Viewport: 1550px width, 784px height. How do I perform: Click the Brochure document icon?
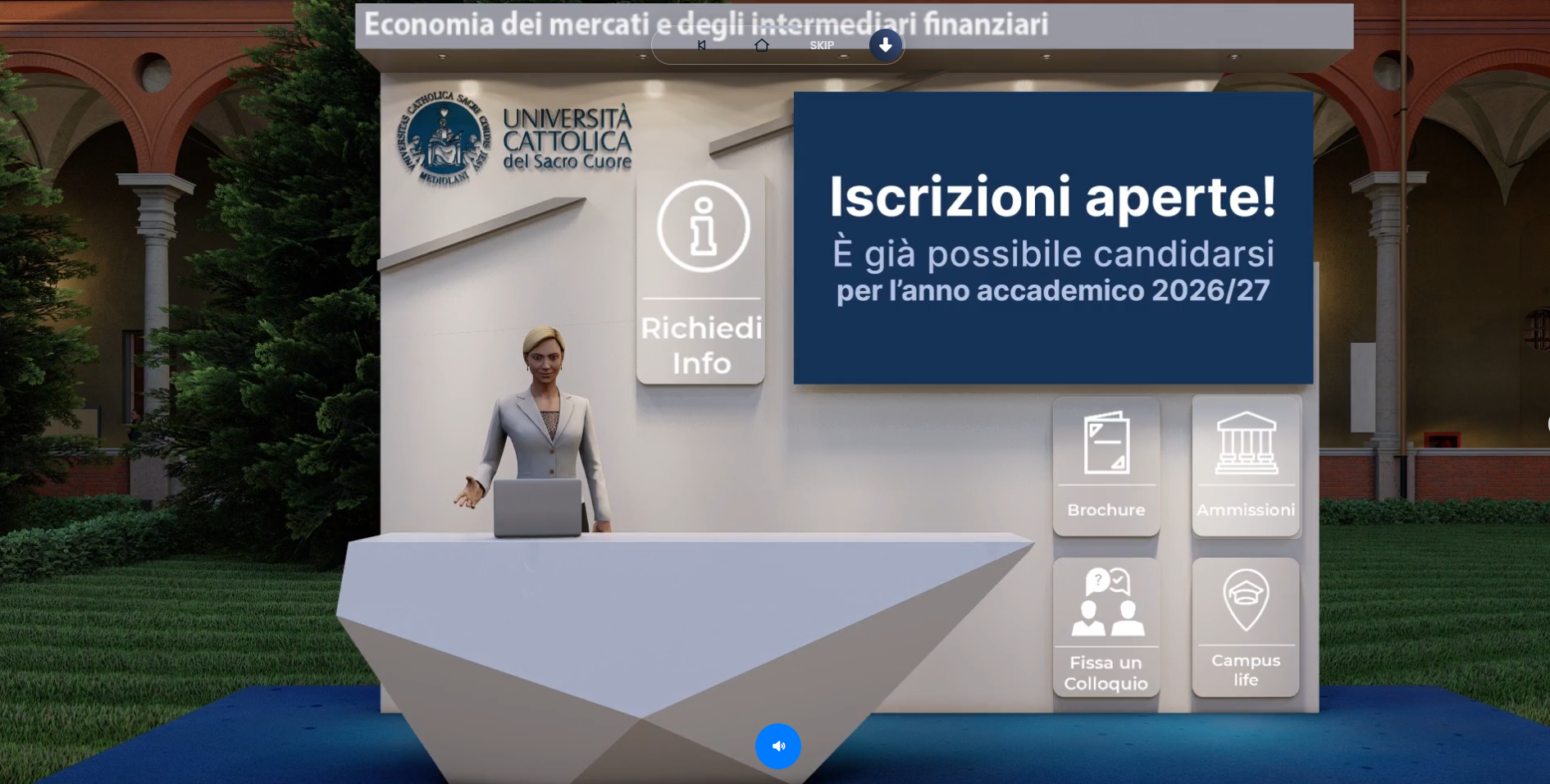coord(1106,444)
